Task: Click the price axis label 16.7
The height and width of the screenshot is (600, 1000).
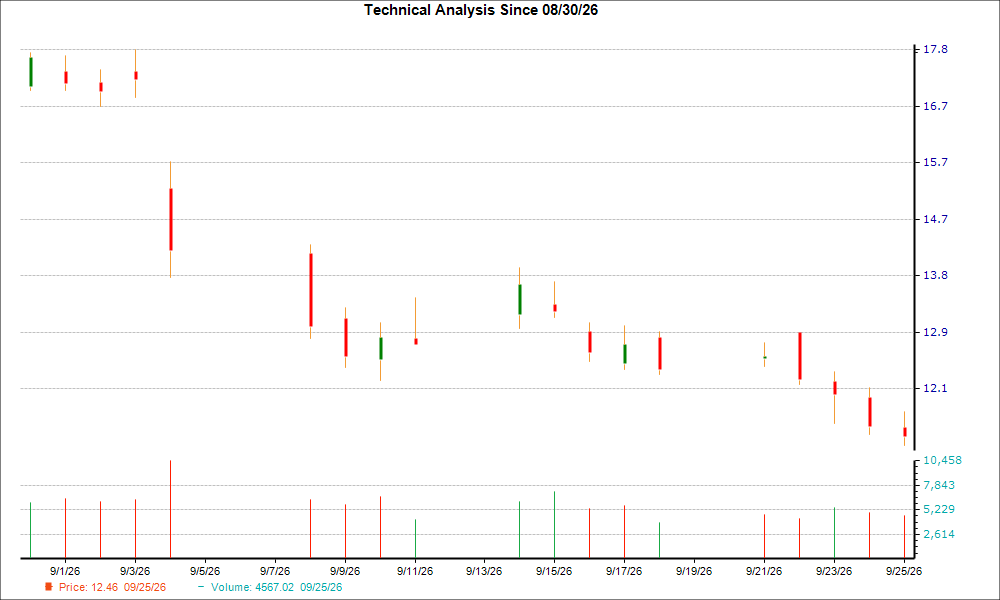Action: coord(935,106)
